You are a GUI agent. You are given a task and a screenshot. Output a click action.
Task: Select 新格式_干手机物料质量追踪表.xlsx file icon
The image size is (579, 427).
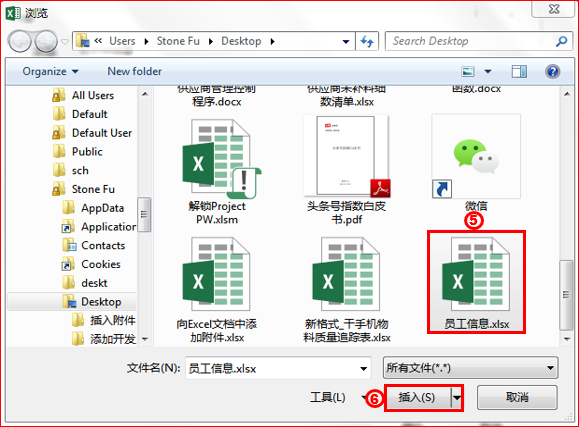pos(346,274)
